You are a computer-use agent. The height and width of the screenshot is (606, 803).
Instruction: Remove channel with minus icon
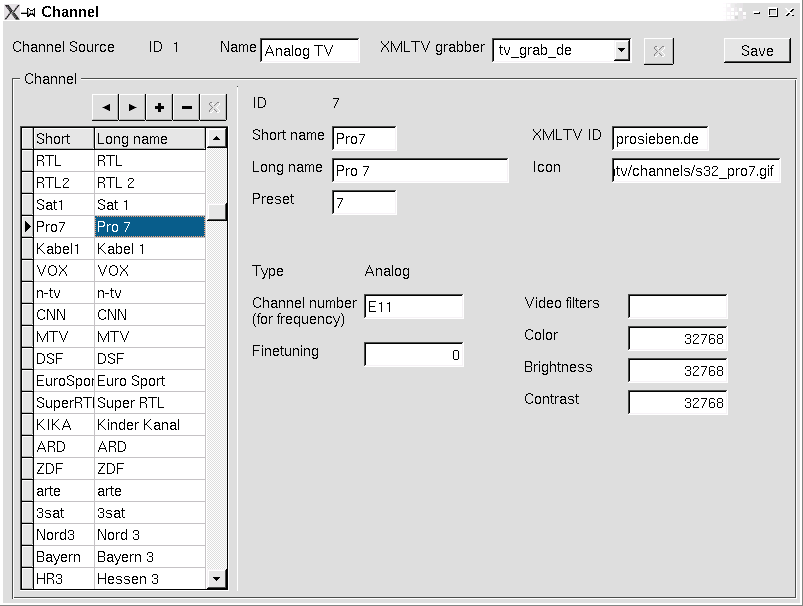coord(186,107)
